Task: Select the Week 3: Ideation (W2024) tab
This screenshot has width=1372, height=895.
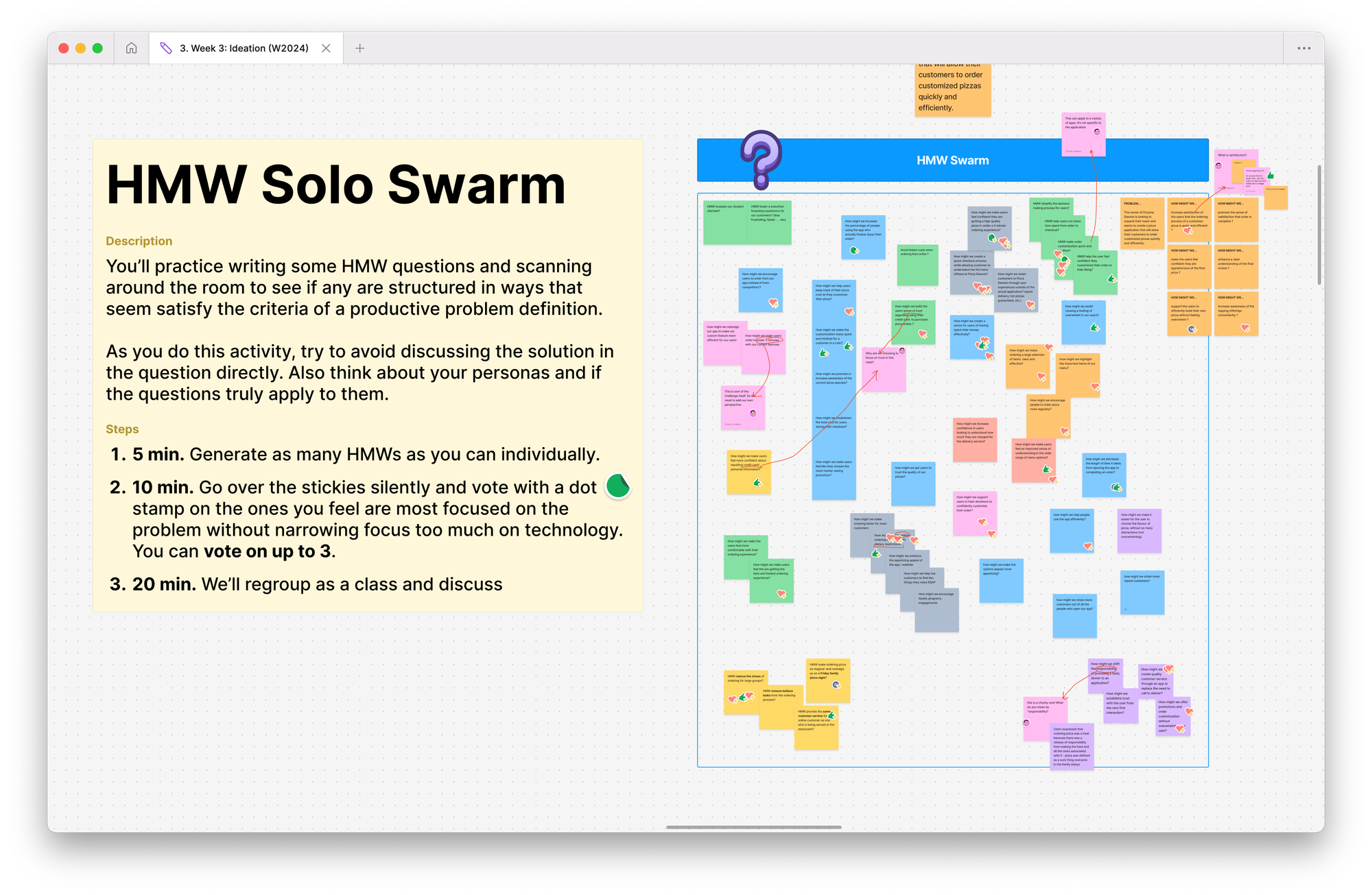Action: 244,48
